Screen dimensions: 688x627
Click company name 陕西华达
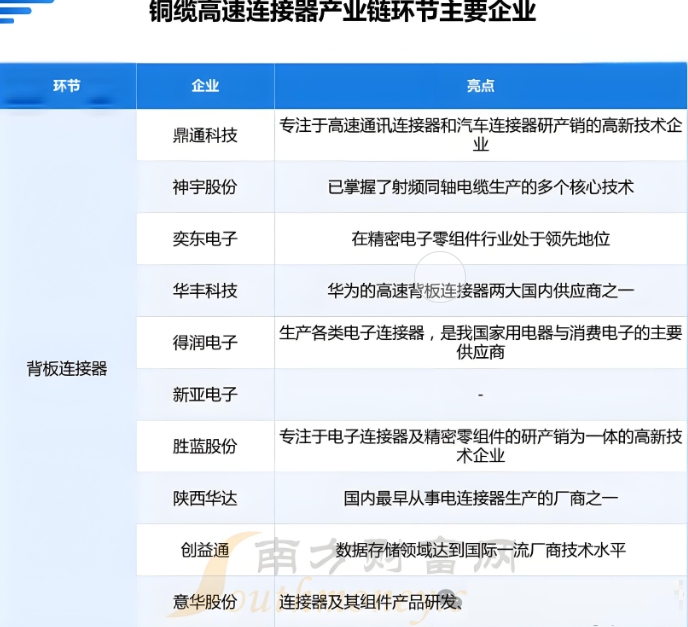point(205,498)
